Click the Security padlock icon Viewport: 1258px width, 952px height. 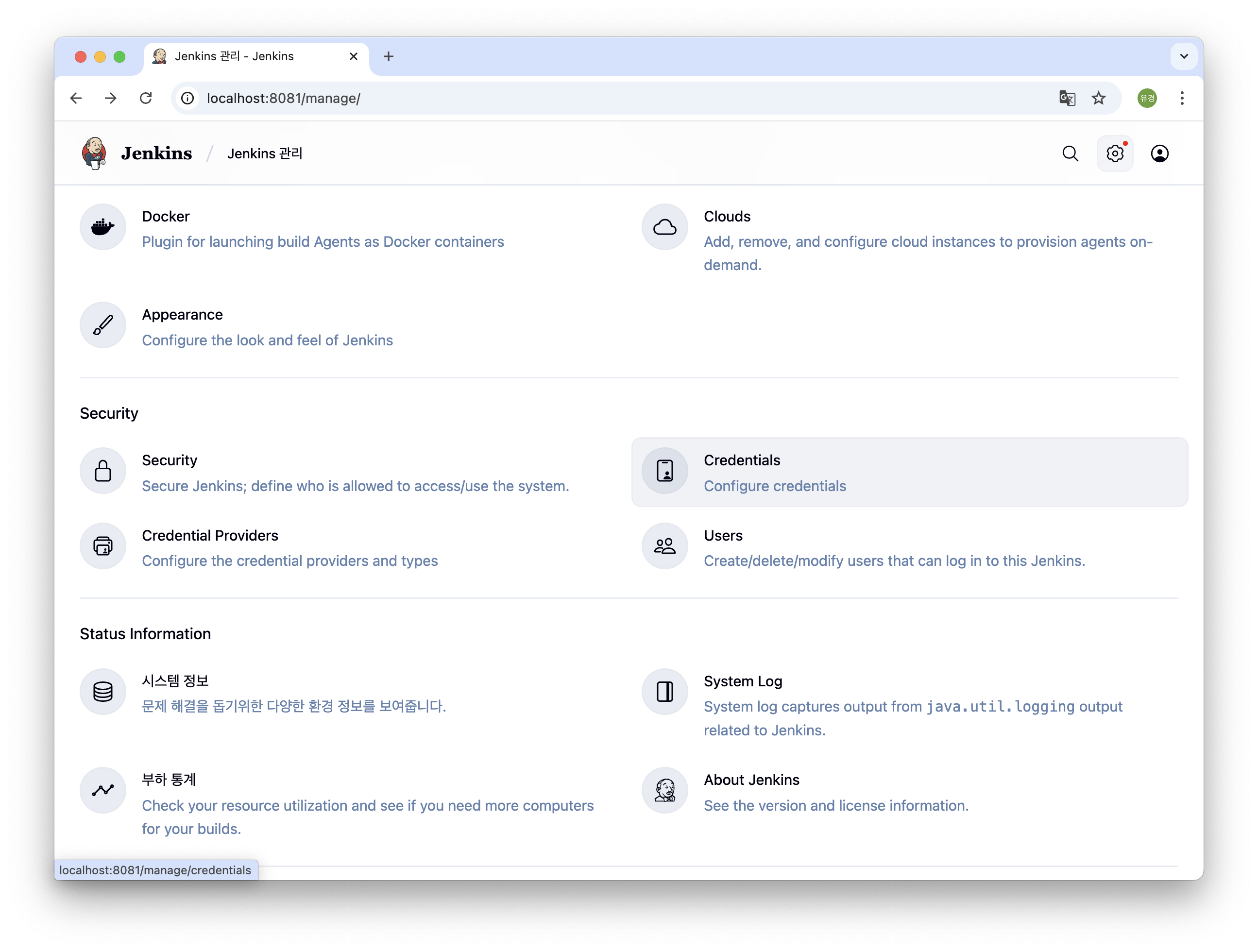coord(102,471)
